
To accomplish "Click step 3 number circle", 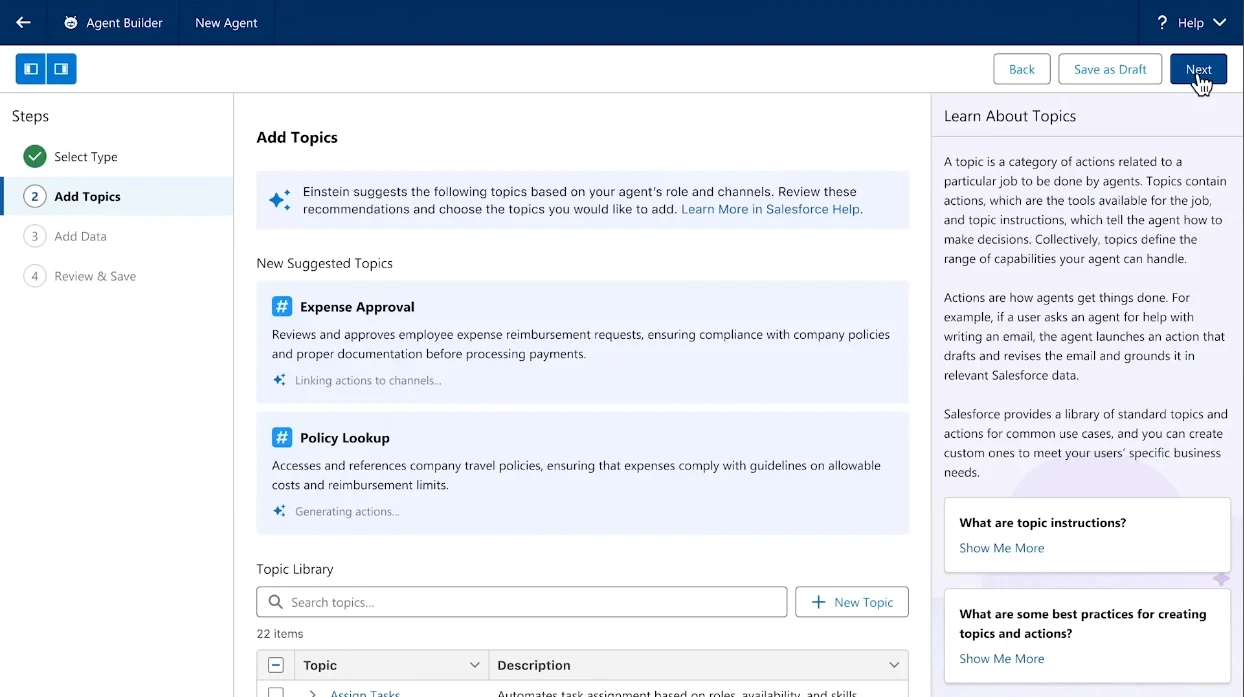I will 35,236.
